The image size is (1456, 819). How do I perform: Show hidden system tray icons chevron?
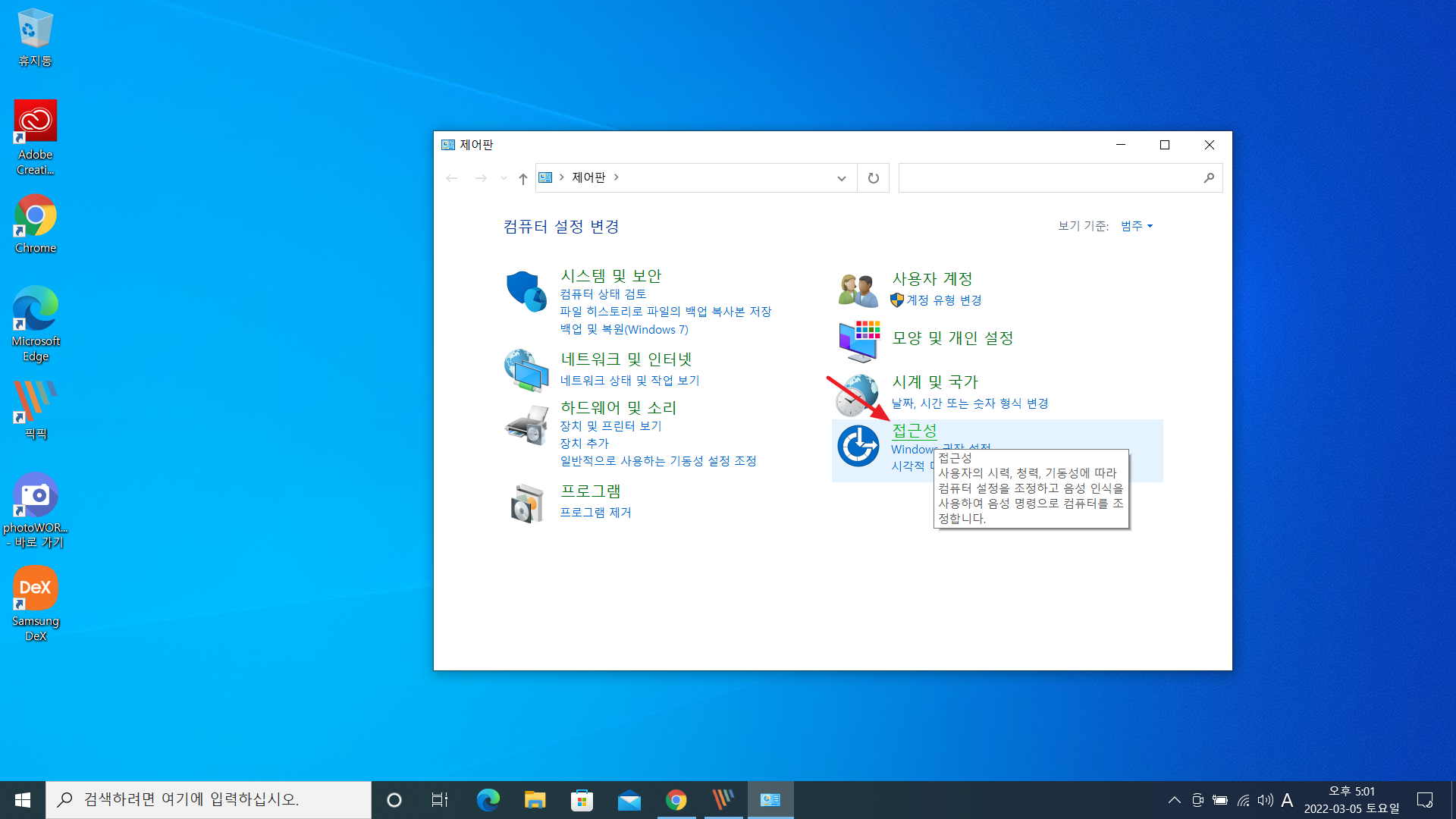[x=1174, y=800]
